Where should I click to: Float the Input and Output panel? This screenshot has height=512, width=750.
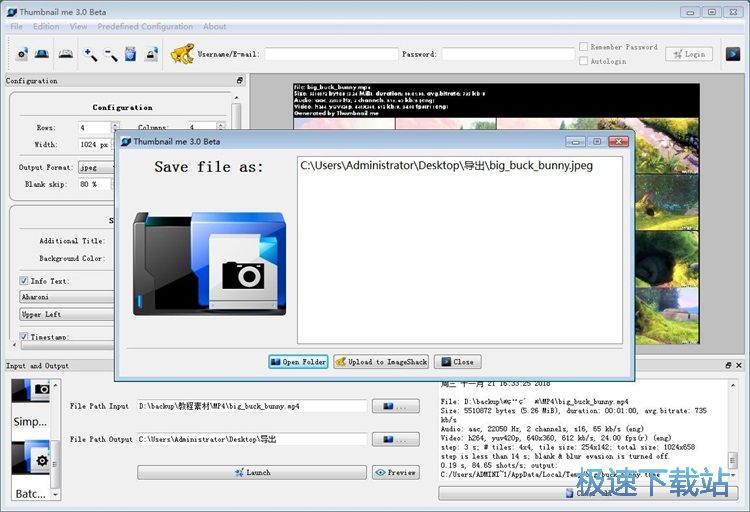pyautogui.click(x=728, y=365)
